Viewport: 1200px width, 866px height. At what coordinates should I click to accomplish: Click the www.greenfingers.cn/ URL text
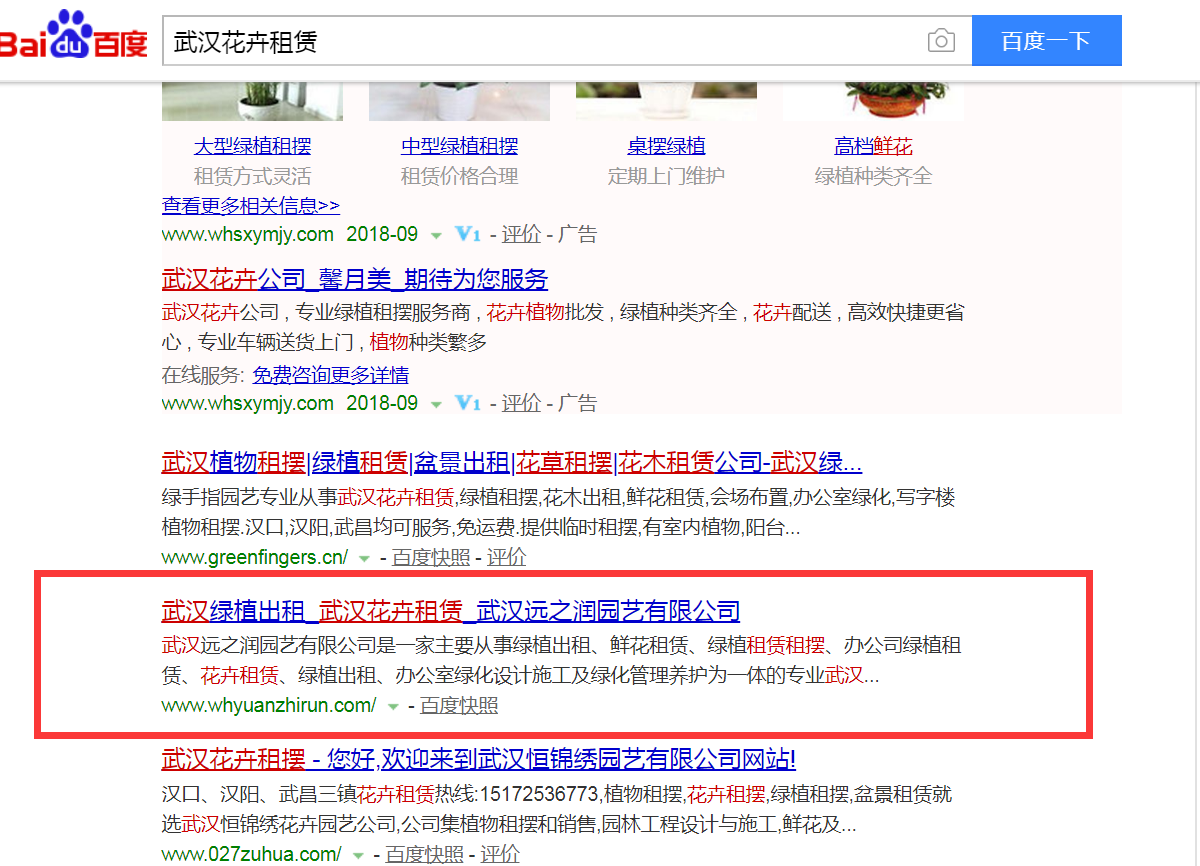pos(255,557)
